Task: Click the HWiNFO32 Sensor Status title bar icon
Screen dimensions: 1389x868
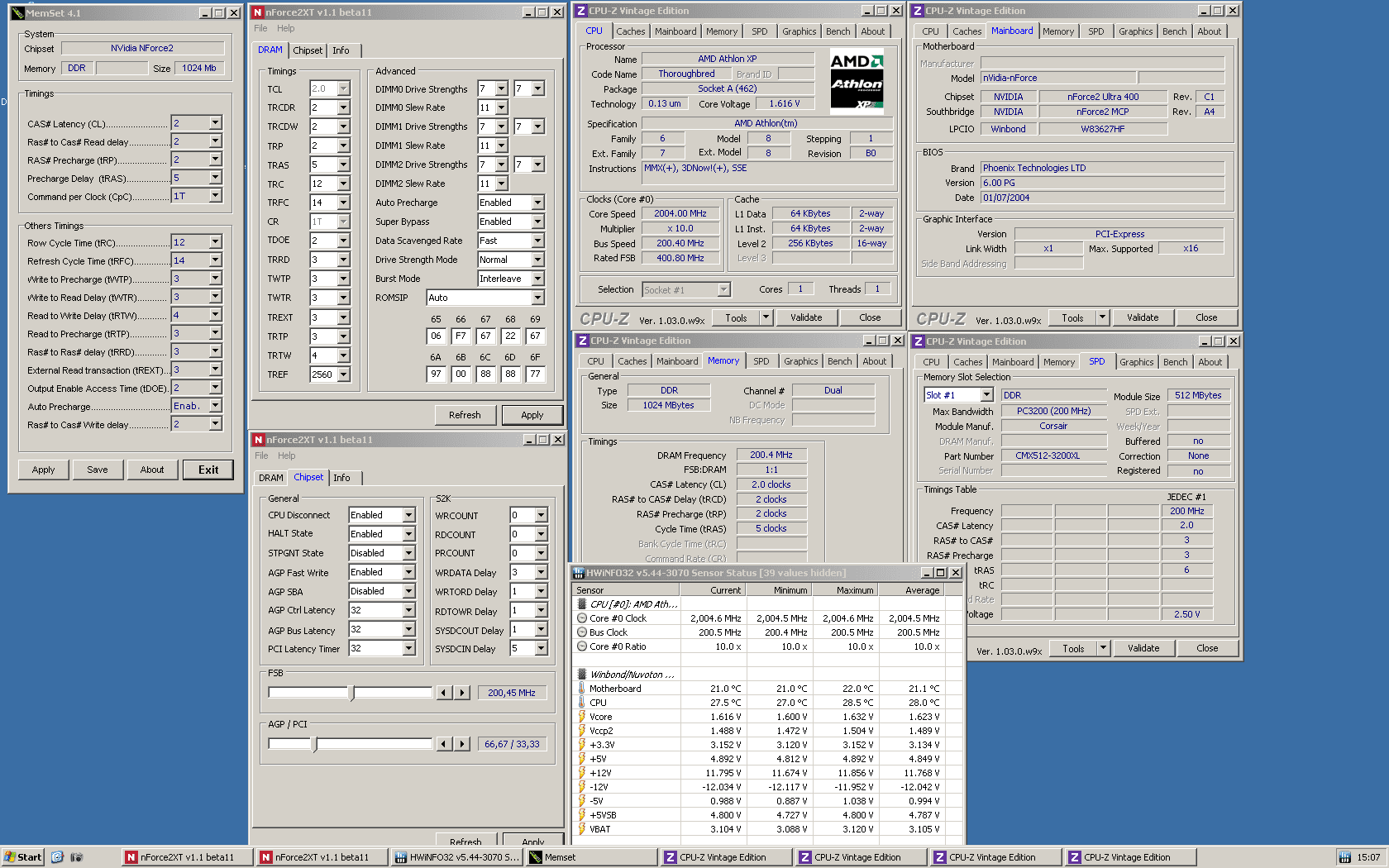Action: pyautogui.click(x=579, y=573)
